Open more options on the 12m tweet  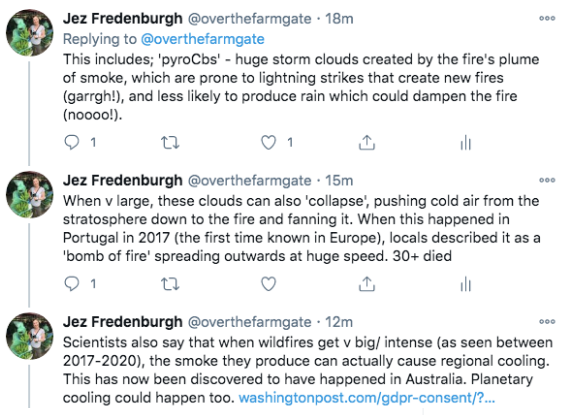coord(547,321)
